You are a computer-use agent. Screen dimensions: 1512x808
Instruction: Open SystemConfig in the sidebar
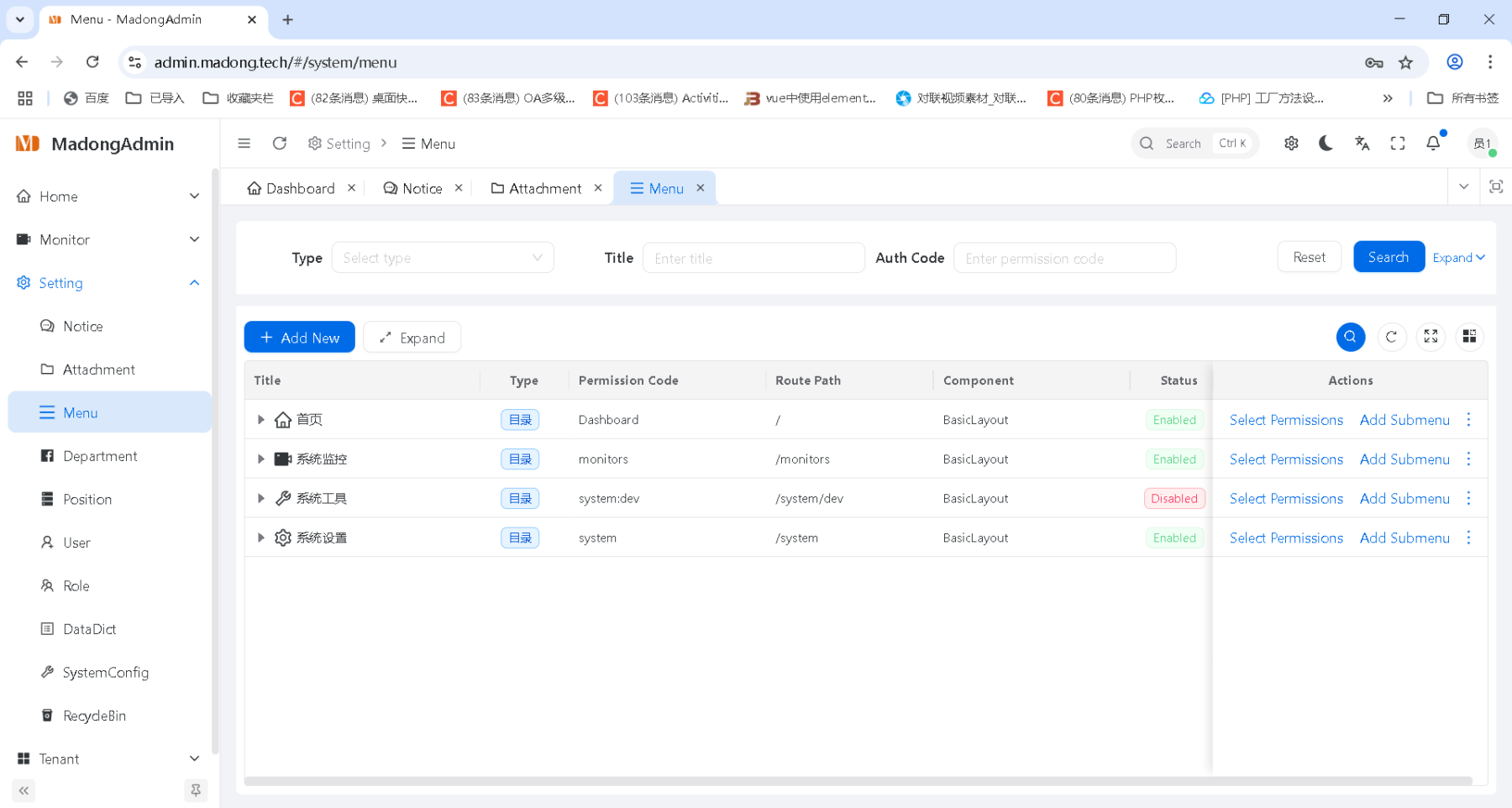(109, 672)
